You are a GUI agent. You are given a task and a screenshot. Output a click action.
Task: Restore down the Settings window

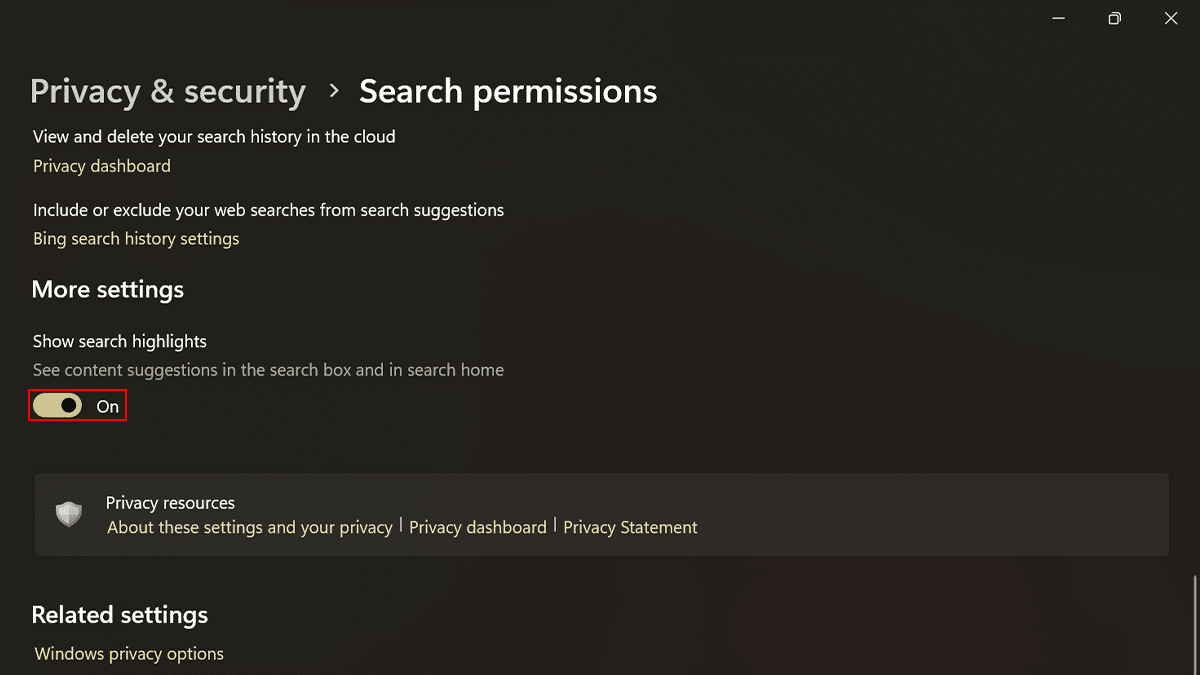click(x=1115, y=18)
